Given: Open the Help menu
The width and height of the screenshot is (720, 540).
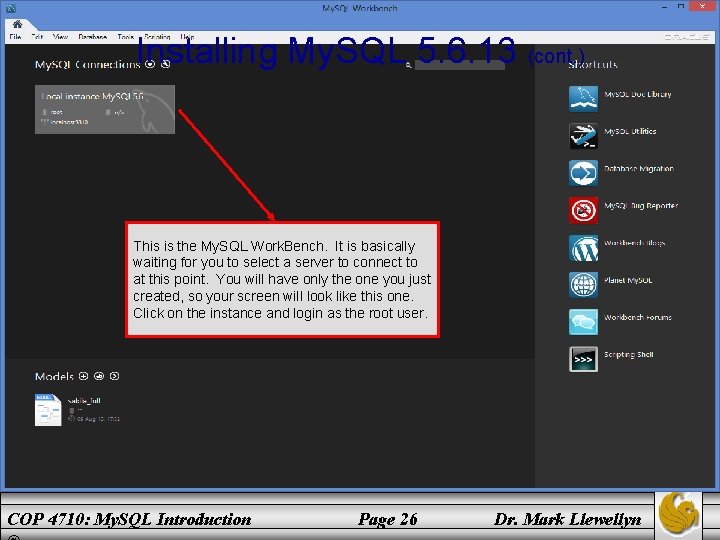Looking at the screenshot, I should [x=187, y=37].
